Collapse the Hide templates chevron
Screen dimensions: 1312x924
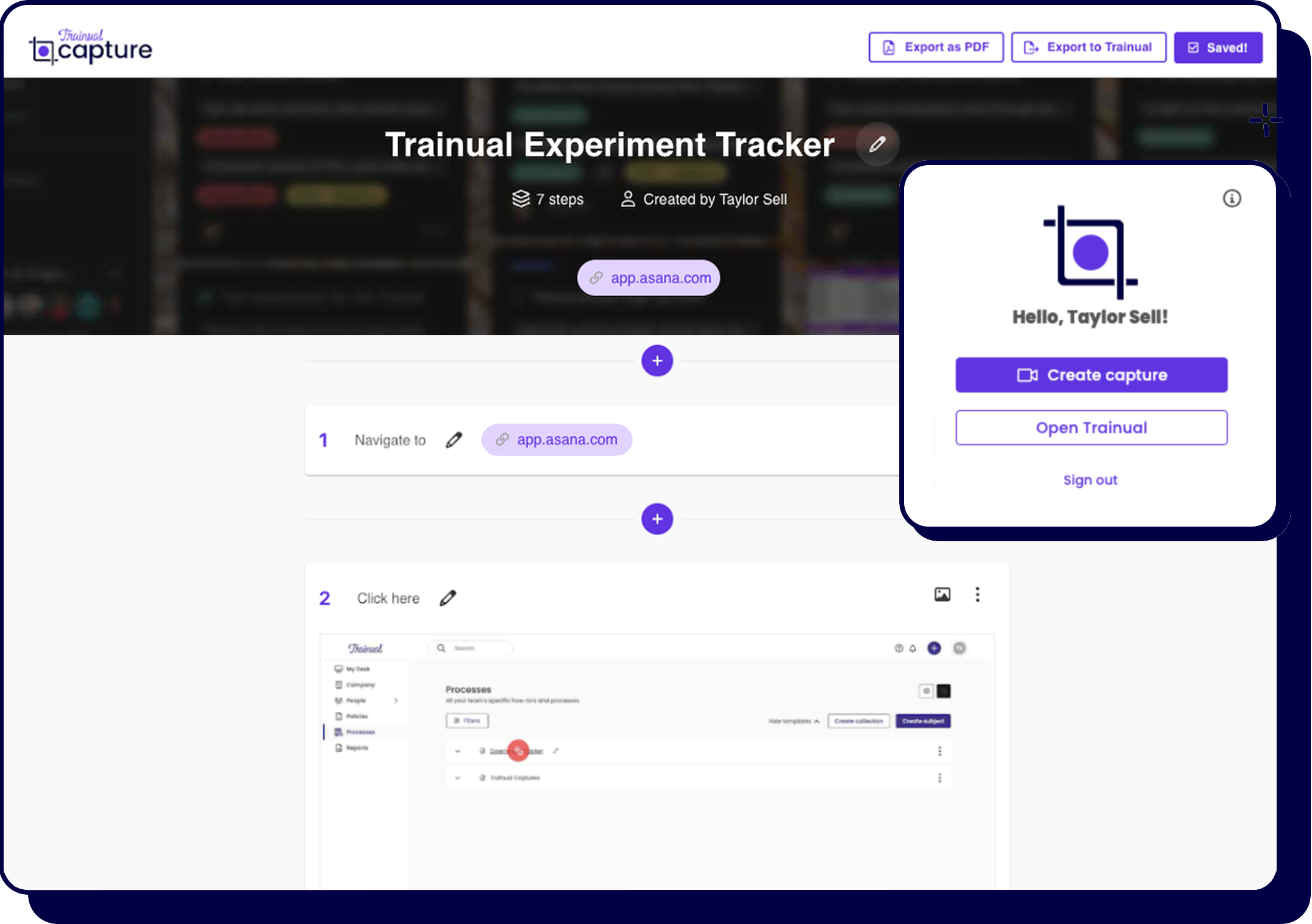point(817,721)
